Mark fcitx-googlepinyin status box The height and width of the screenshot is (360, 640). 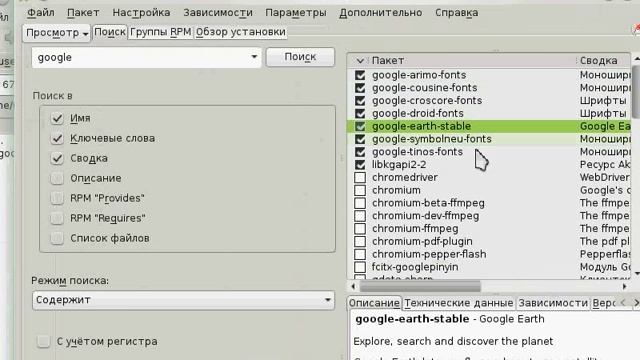point(360,267)
